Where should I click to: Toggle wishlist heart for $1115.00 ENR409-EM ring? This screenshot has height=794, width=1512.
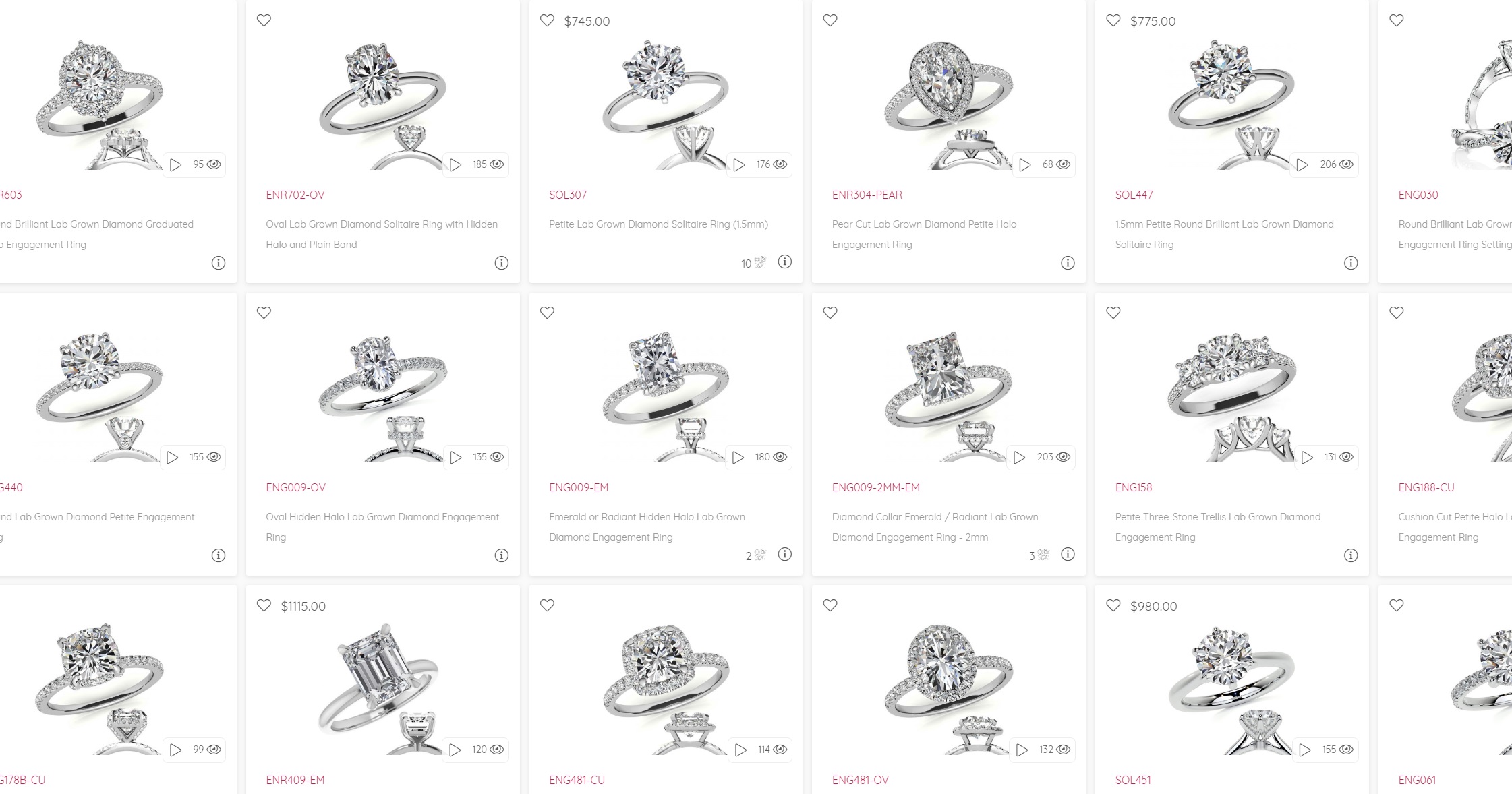click(x=264, y=605)
